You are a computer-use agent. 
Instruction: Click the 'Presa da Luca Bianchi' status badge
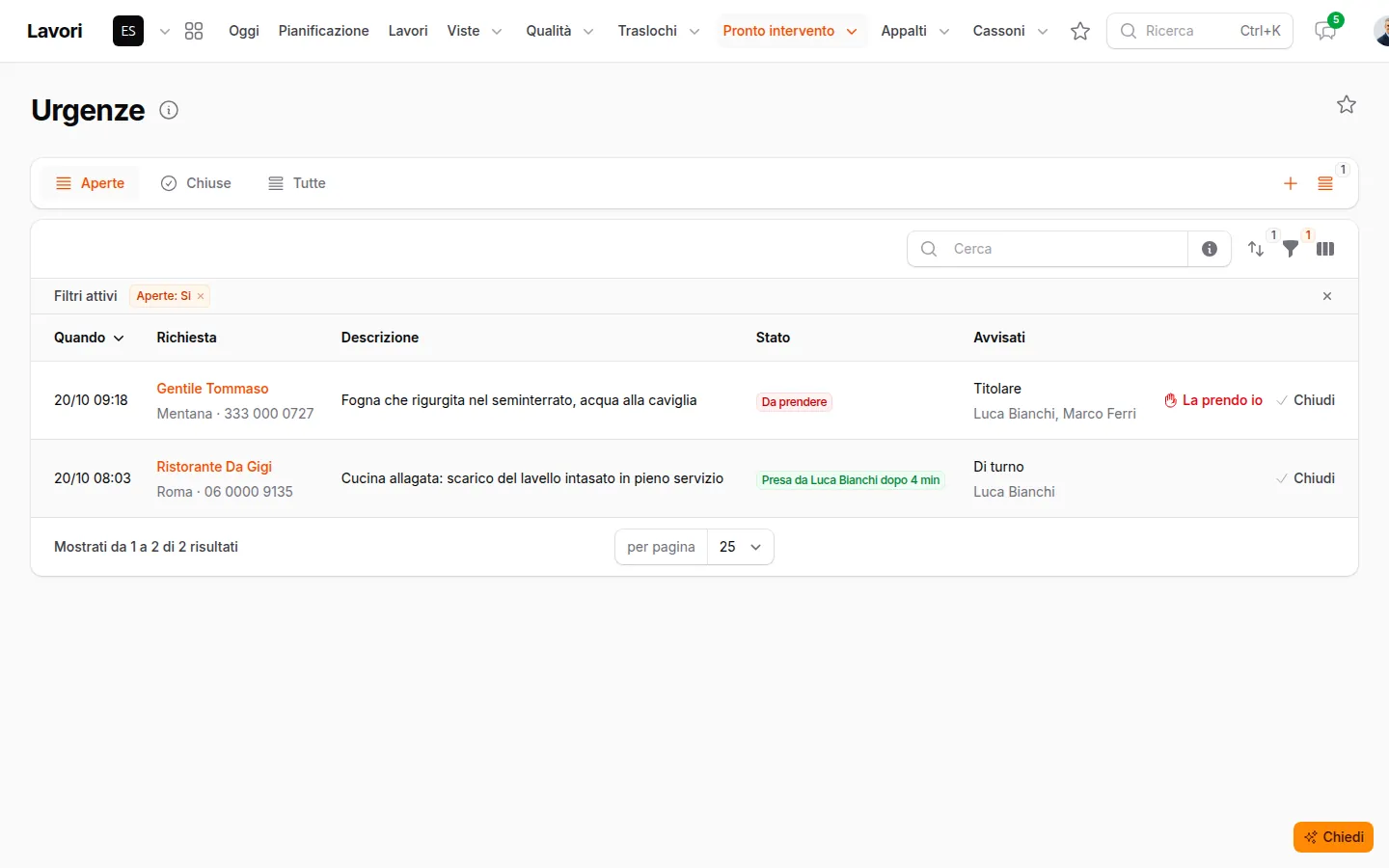(851, 480)
